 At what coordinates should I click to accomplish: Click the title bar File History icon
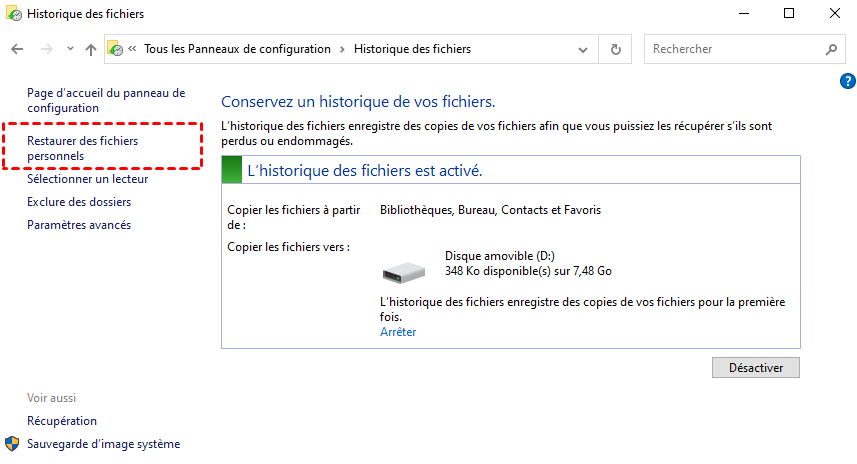pos(14,14)
